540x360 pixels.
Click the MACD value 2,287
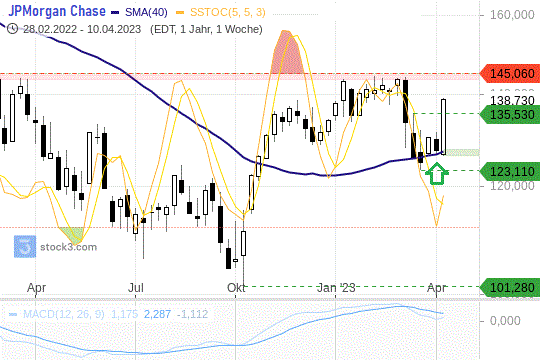[x=157, y=314]
